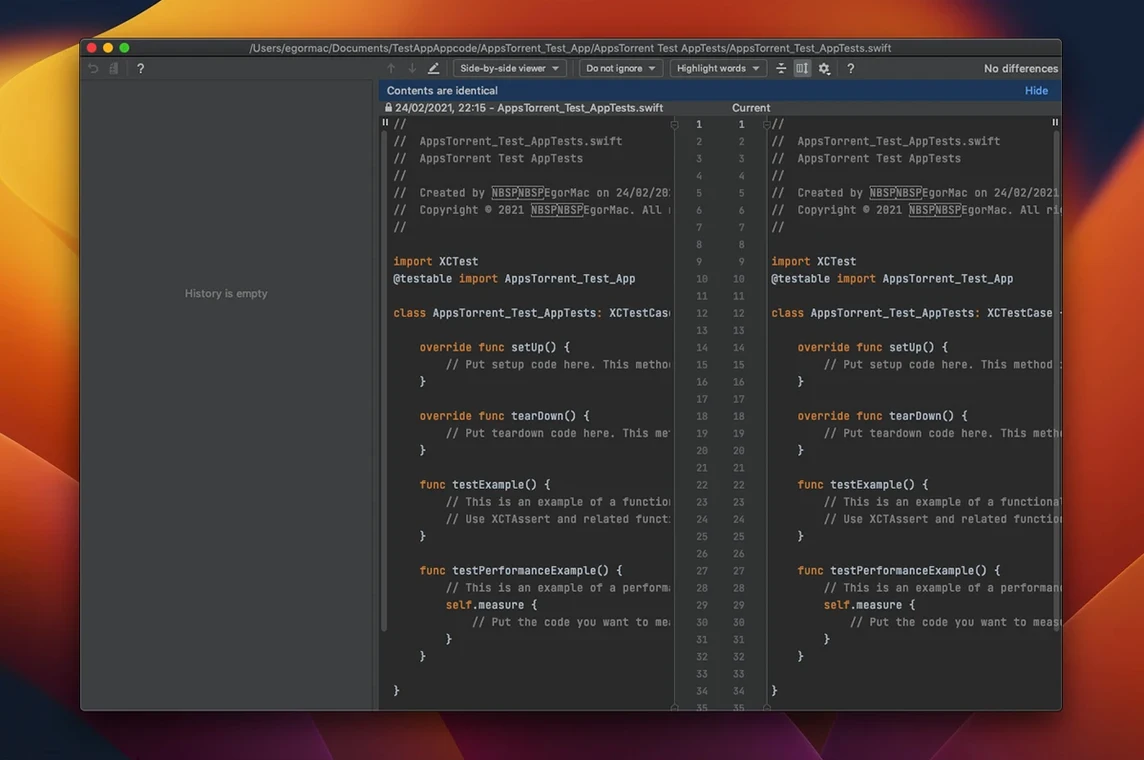Collapse the comment fold marker in left pane
The image size is (1144, 760).
pos(674,125)
